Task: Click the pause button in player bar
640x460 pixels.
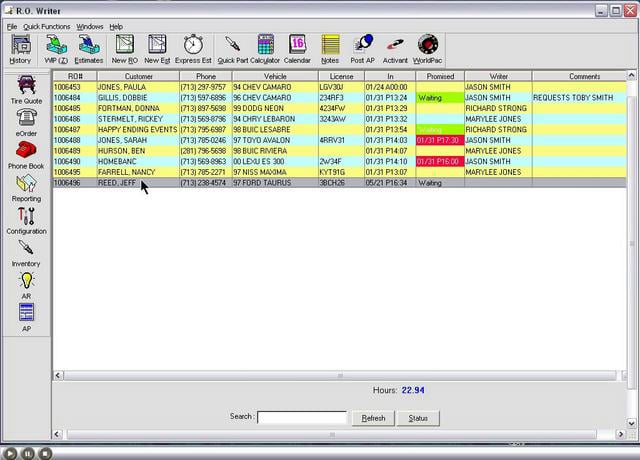Action: (28, 453)
